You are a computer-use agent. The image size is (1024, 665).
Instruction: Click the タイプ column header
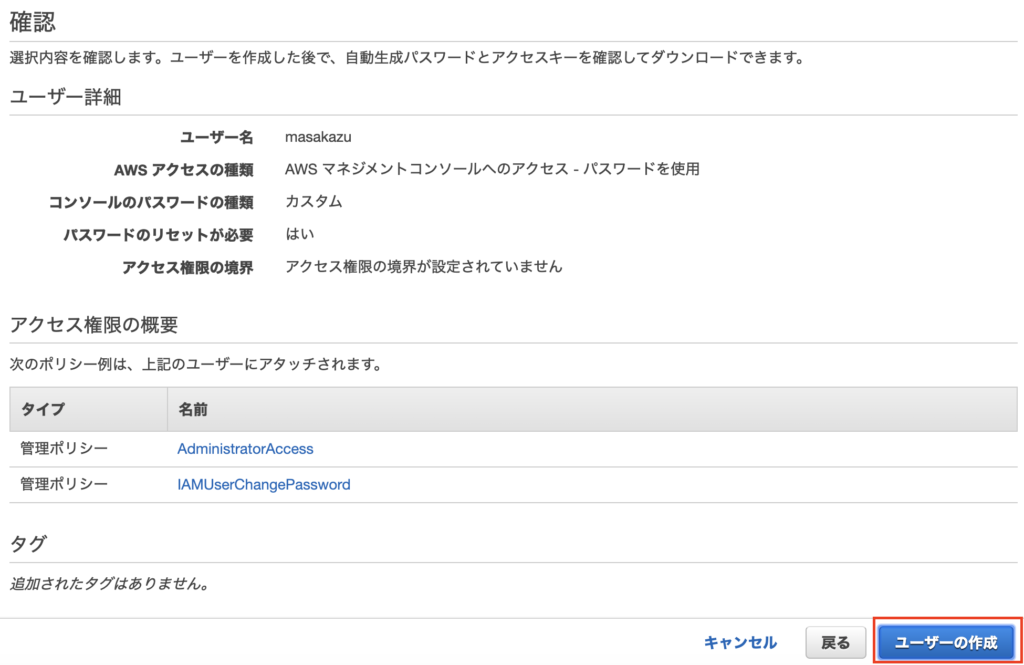(x=42, y=410)
